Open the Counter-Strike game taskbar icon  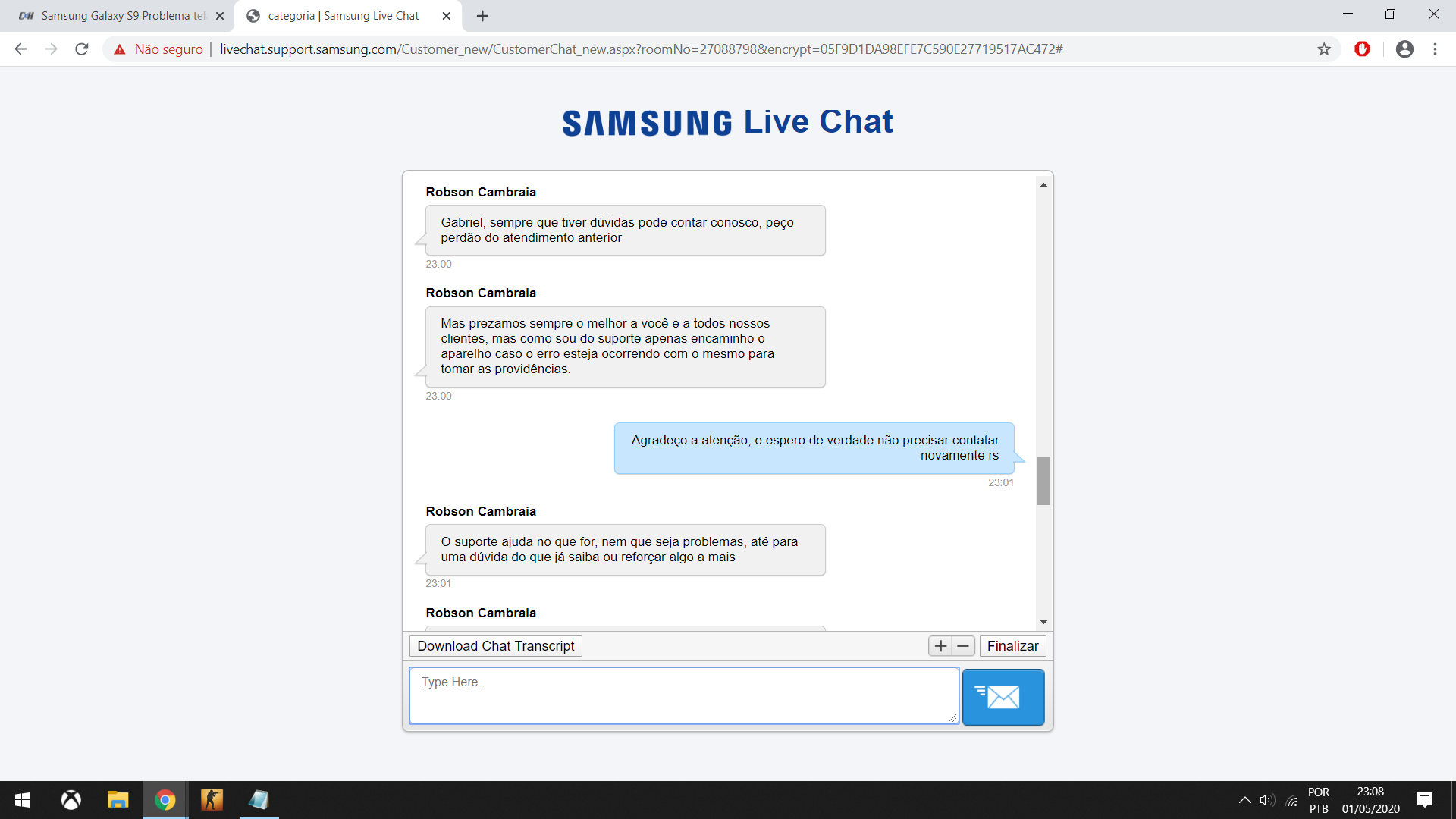[212, 800]
